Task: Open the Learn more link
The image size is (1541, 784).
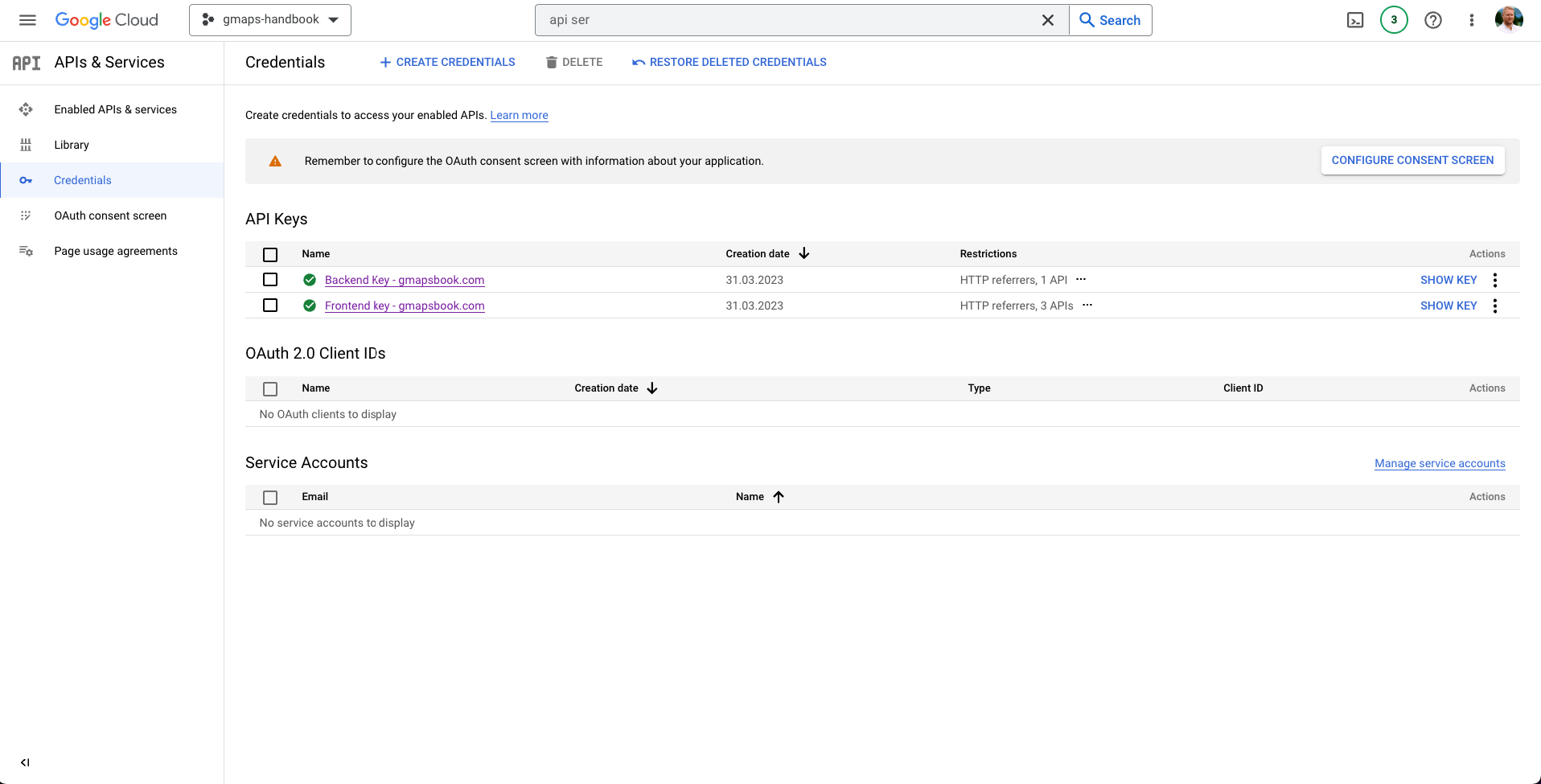Action: point(520,115)
